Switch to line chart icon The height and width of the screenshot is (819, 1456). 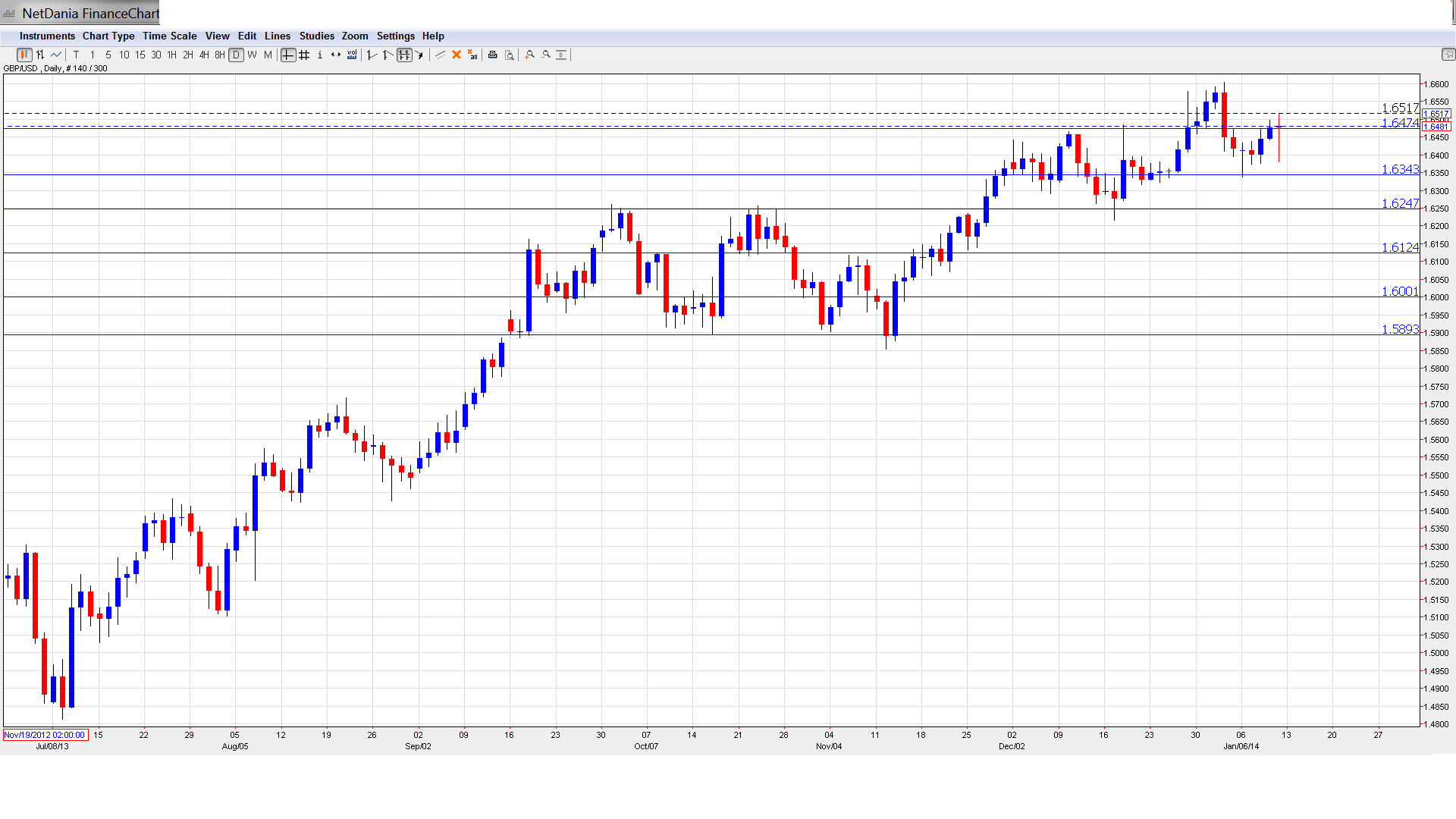(56, 55)
